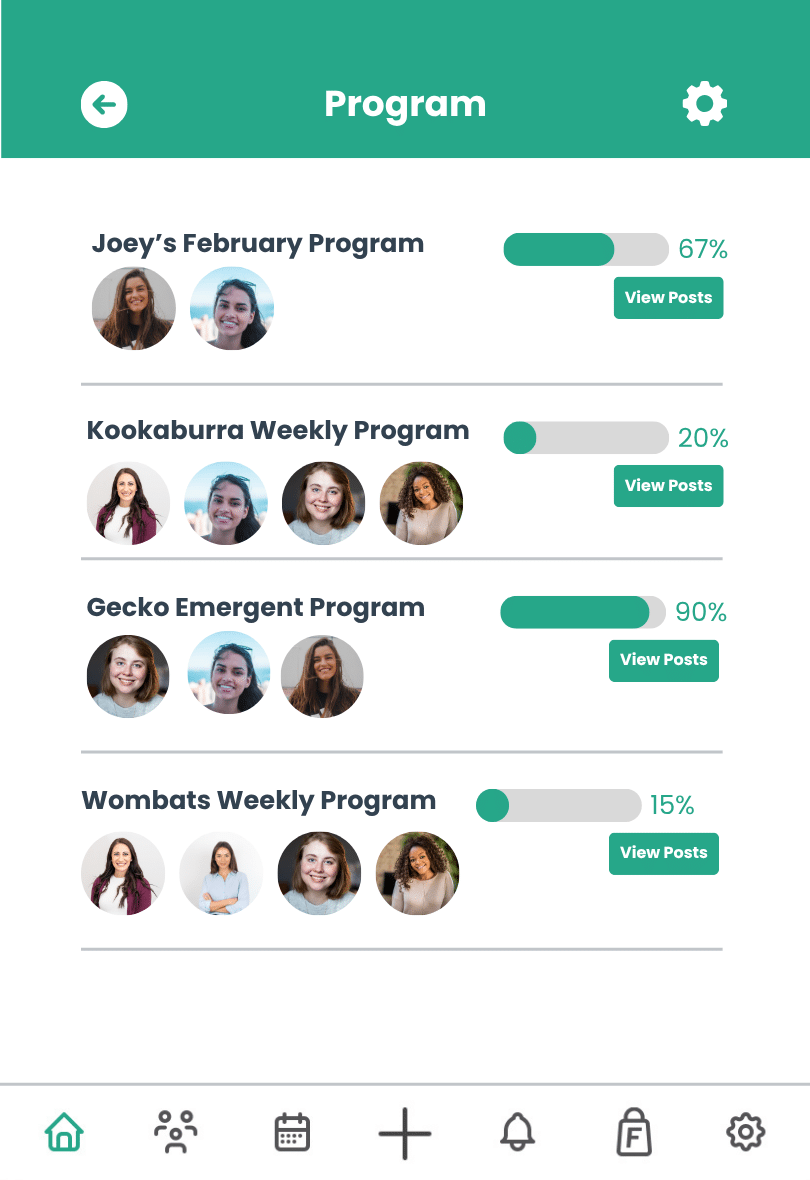Open the shopping bag F icon
The height and width of the screenshot is (1180, 810).
tap(634, 1134)
